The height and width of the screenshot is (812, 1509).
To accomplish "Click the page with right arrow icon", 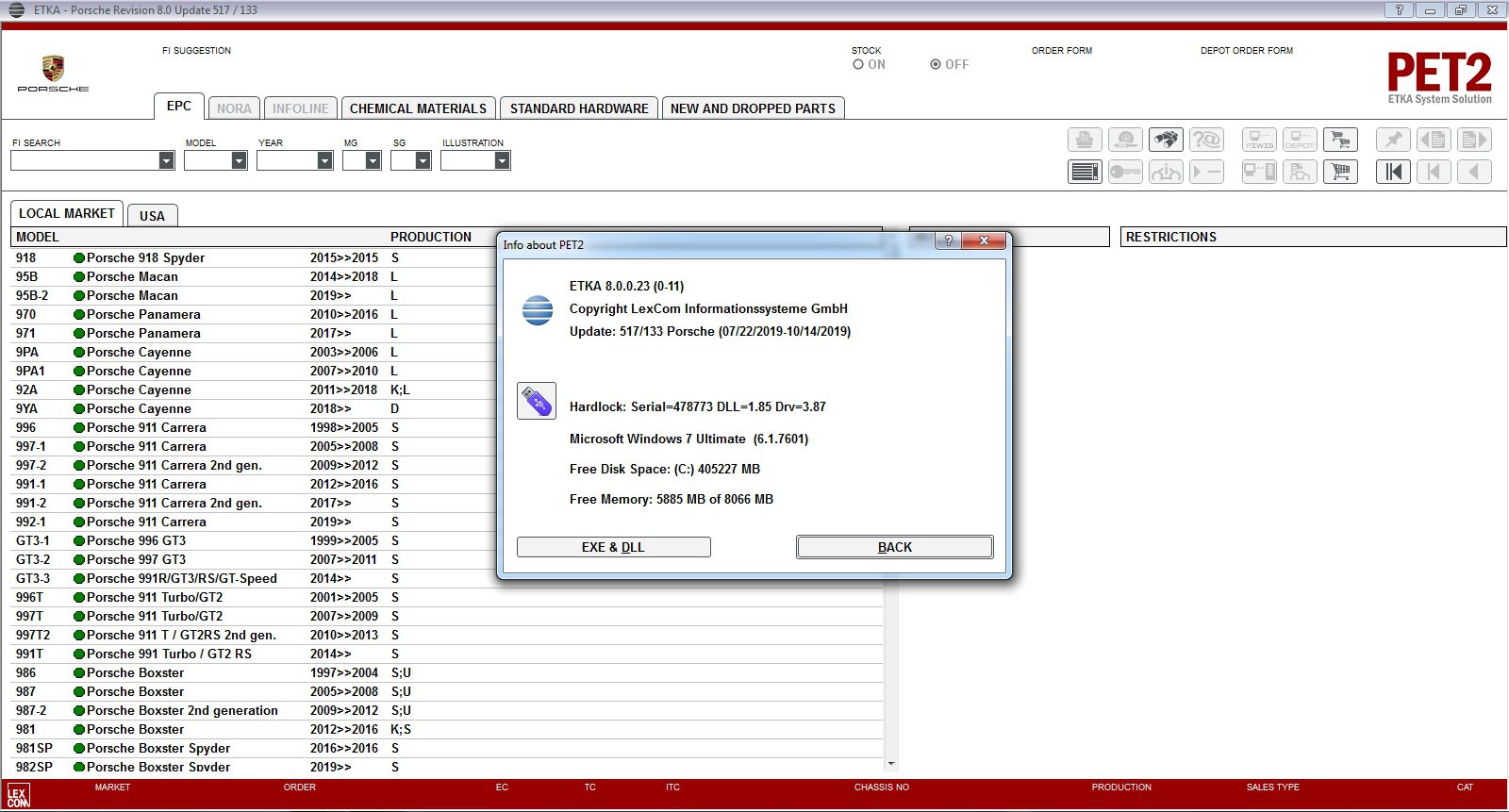I will 1474,141.
